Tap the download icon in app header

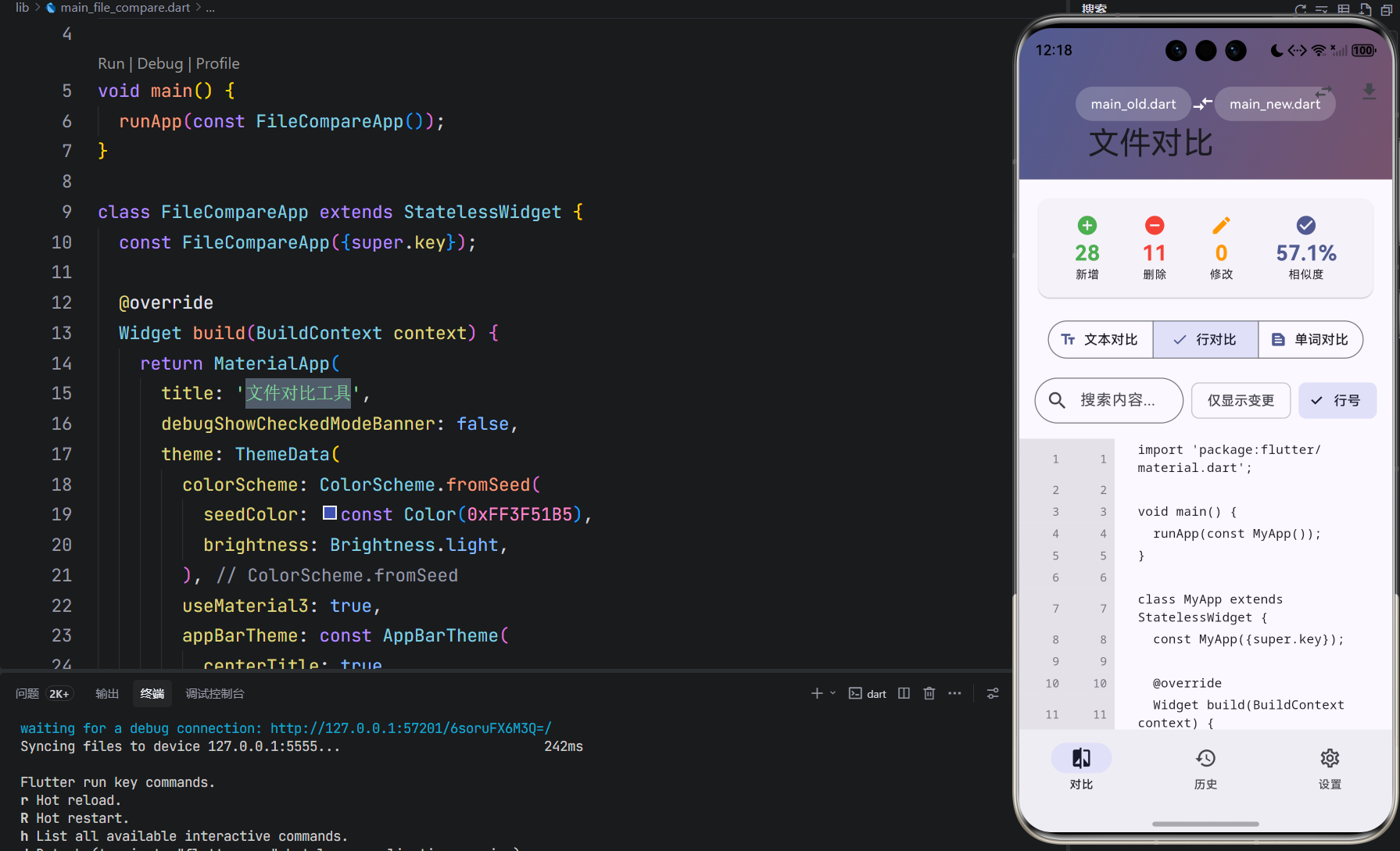coord(1369,91)
